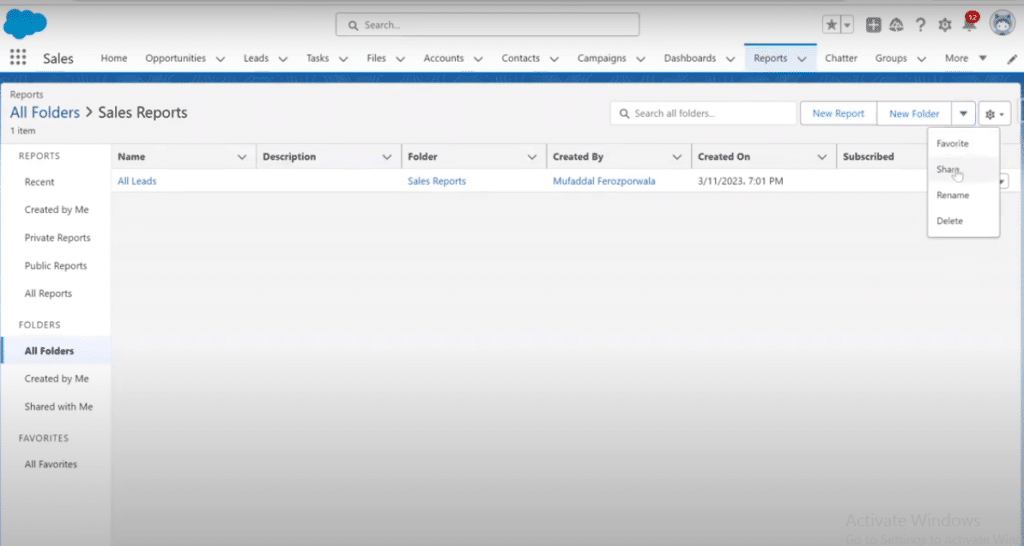Open Created On column chevron
The image size is (1024, 546).
tap(822, 157)
